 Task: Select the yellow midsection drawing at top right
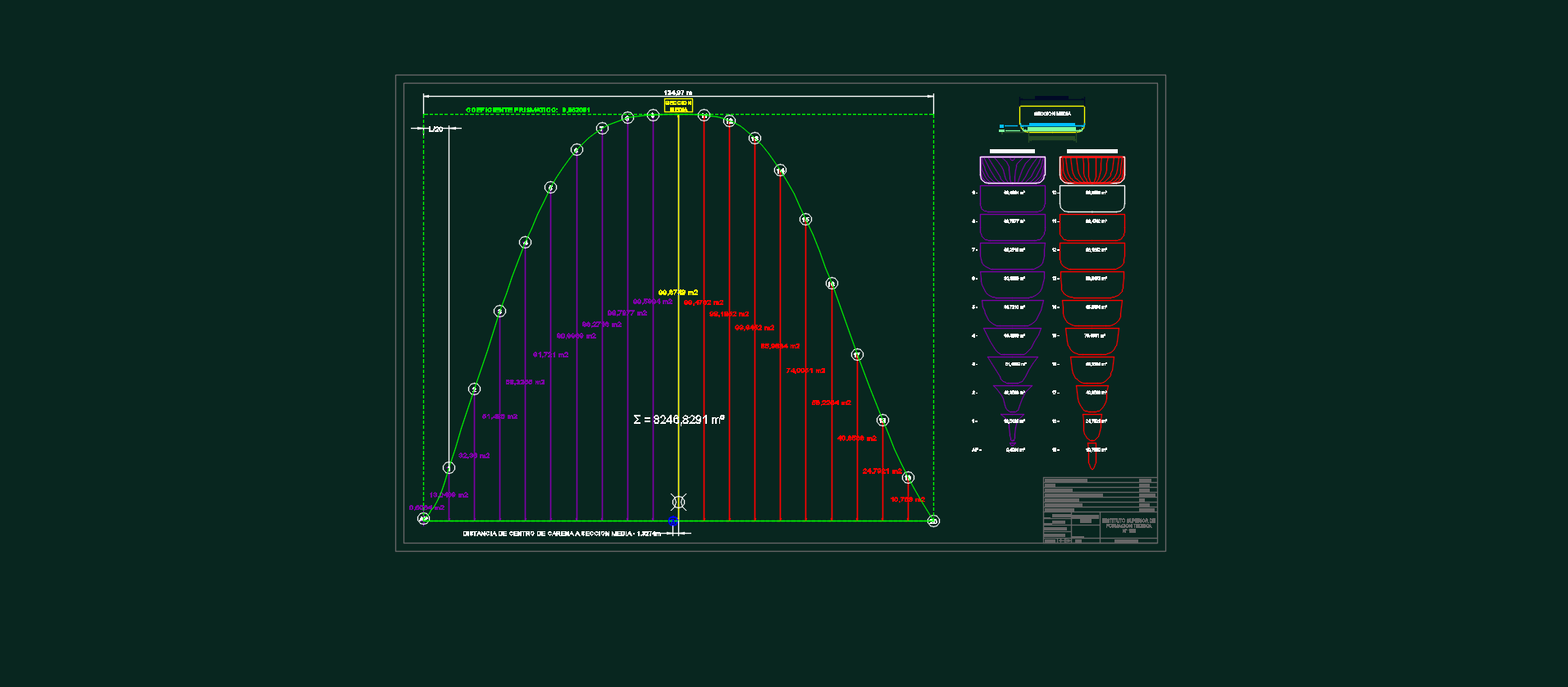point(1052,121)
